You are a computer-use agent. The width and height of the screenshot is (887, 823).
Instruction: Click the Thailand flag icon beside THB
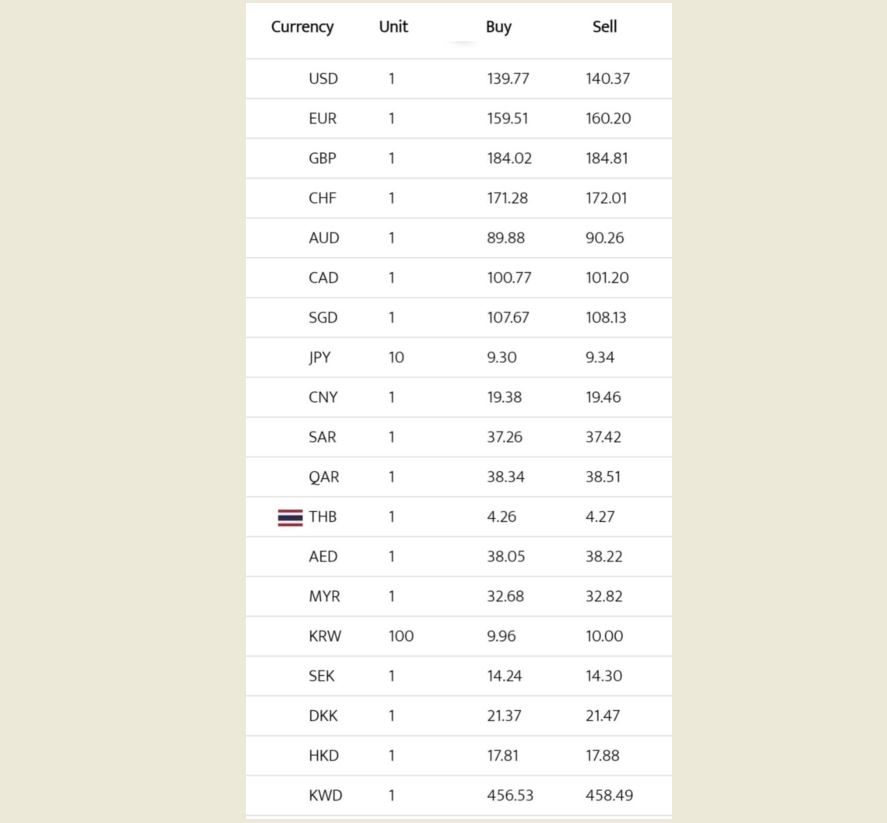[x=290, y=517]
